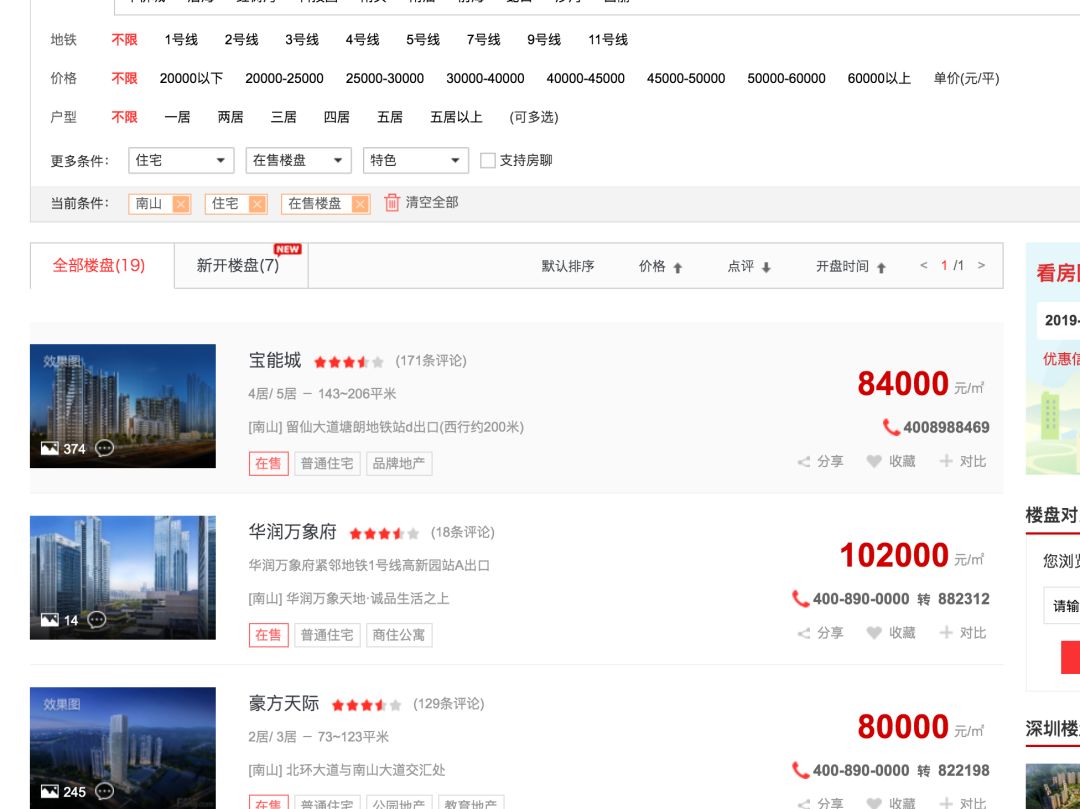
Task: Enable the 支持房聊 checkbox
Action: coord(487,160)
